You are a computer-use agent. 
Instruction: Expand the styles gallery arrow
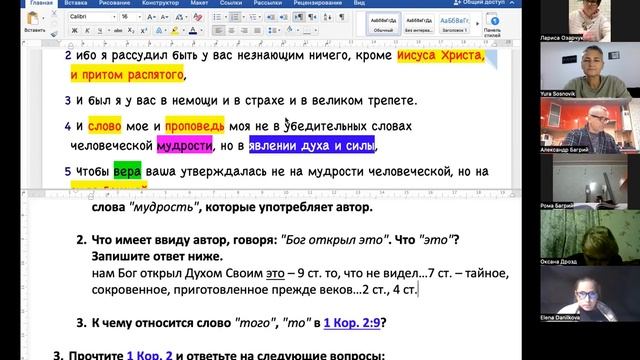click(477, 24)
